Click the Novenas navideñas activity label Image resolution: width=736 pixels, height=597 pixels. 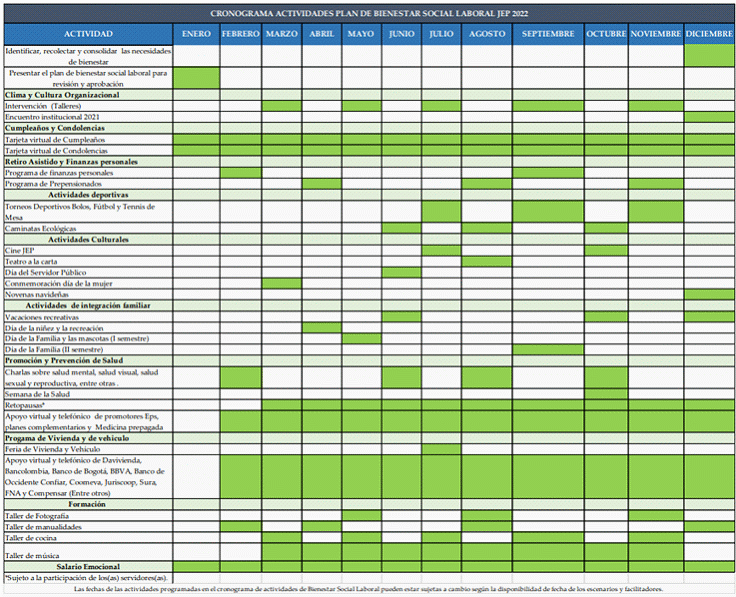click(37, 295)
